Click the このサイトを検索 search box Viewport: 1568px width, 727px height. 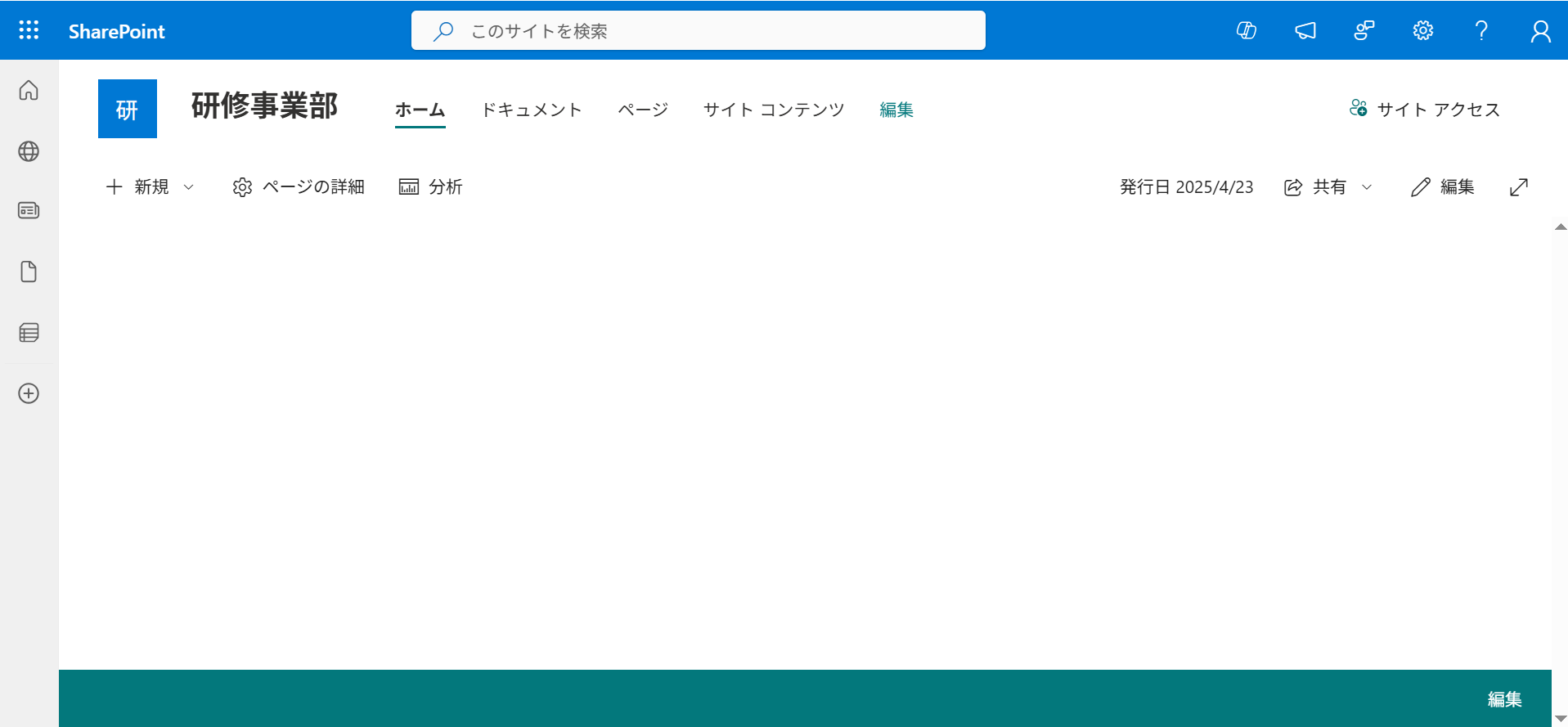(698, 31)
